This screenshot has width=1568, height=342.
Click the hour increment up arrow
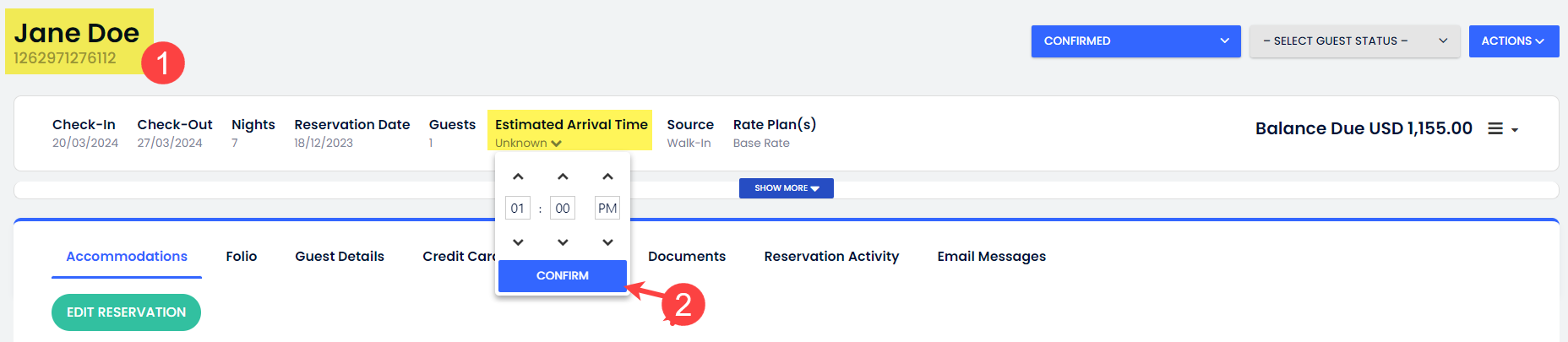(x=518, y=176)
